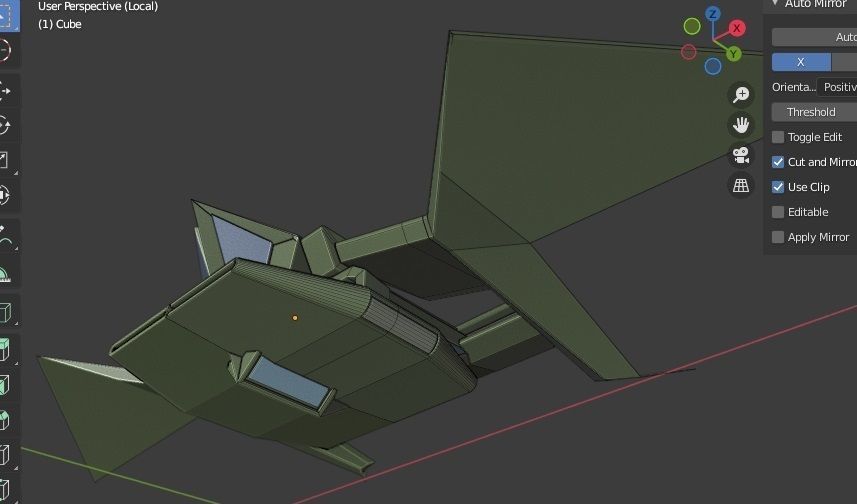Image resolution: width=857 pixels, height=504 pixels.
Task: Enable the Editable checkbox
Action: point(778,212)
